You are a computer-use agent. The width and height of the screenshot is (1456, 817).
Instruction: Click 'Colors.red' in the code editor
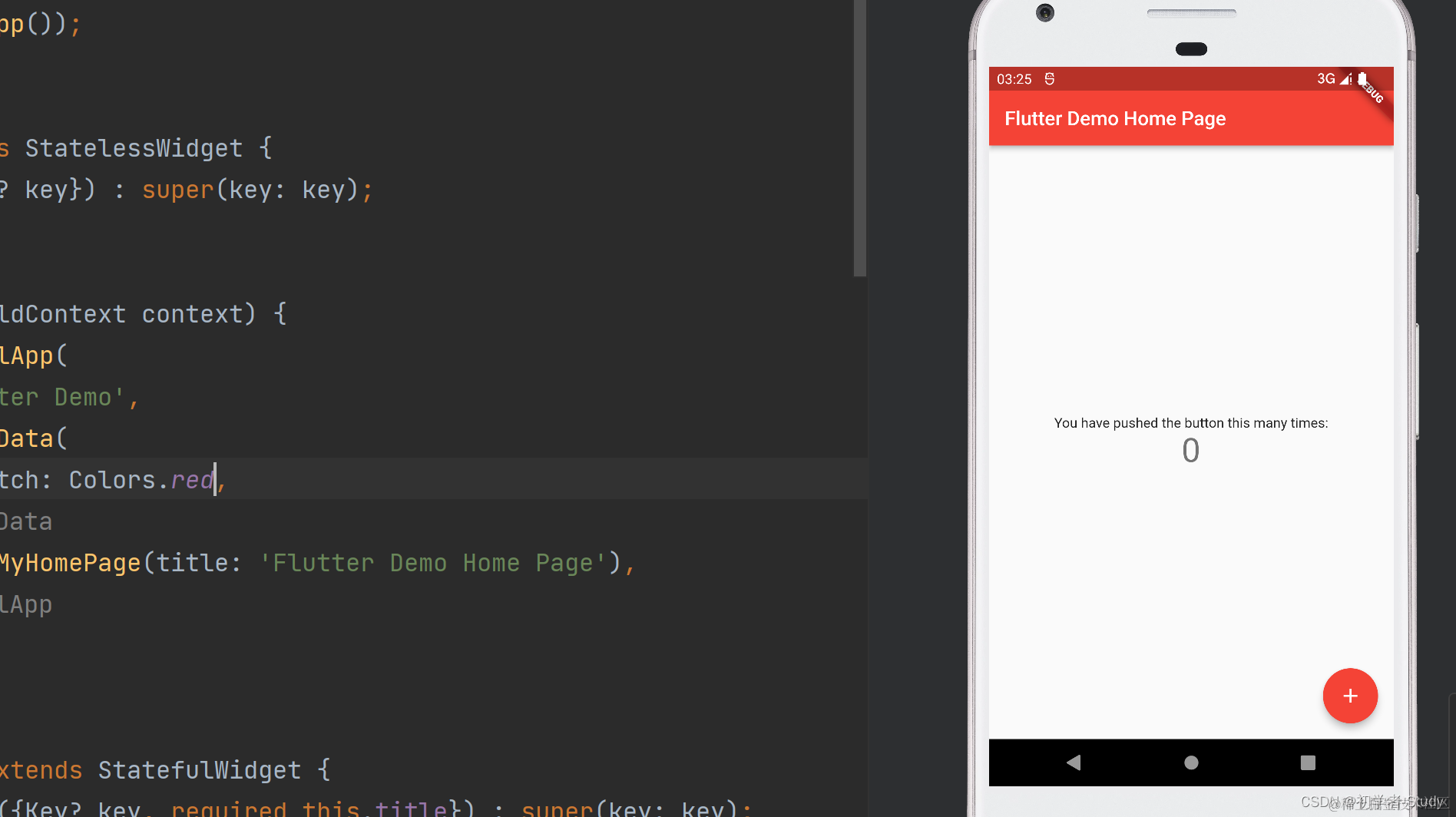point(141,480)
